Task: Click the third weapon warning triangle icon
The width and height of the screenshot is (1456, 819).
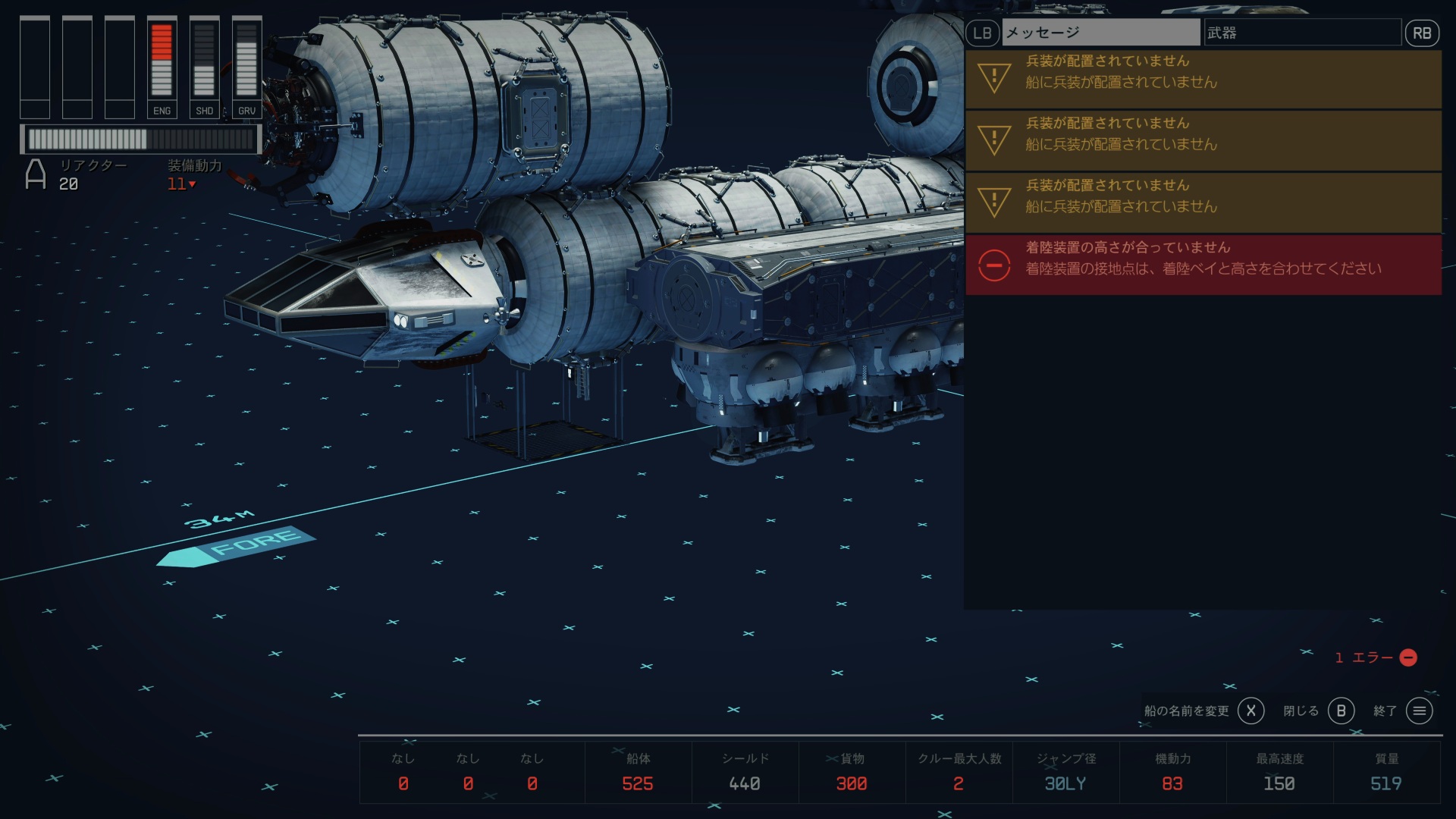Action: click(x=994, y=202)
